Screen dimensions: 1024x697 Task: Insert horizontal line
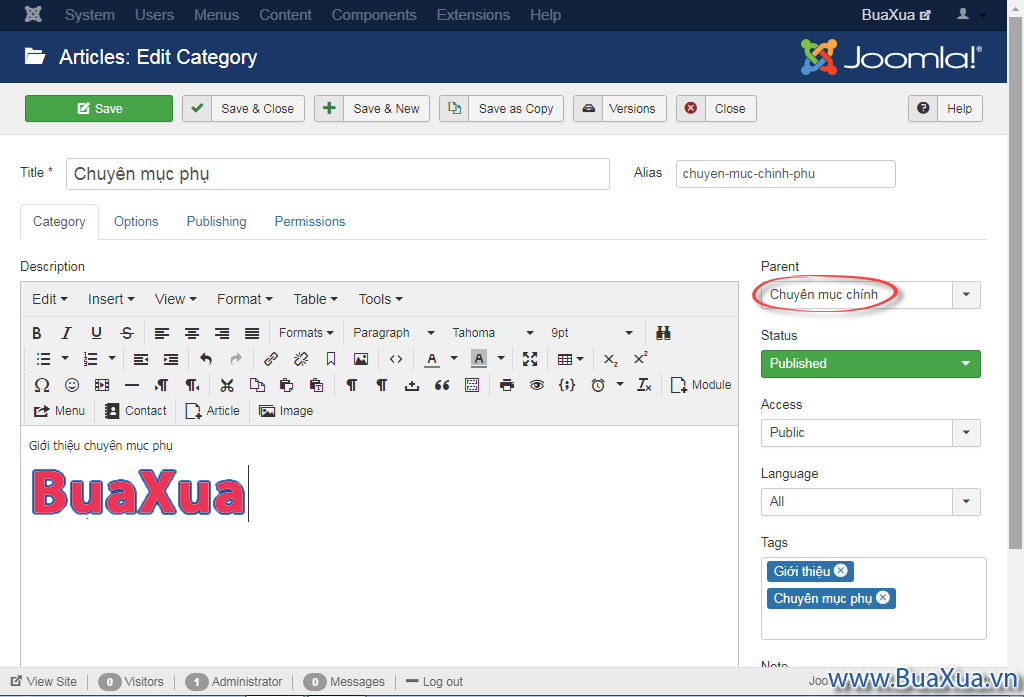click(132, 385)
